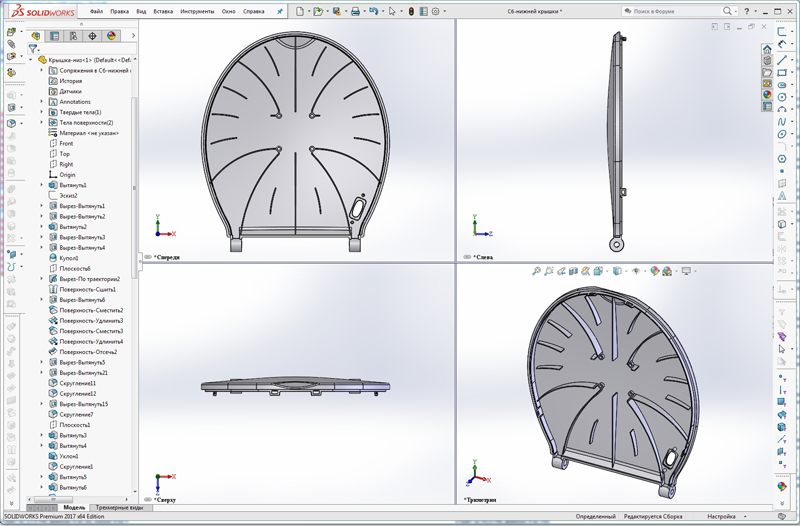Open the Design Library task pane tab
The height and width of the screenshot is (526, 800).
tap(767, 61)
